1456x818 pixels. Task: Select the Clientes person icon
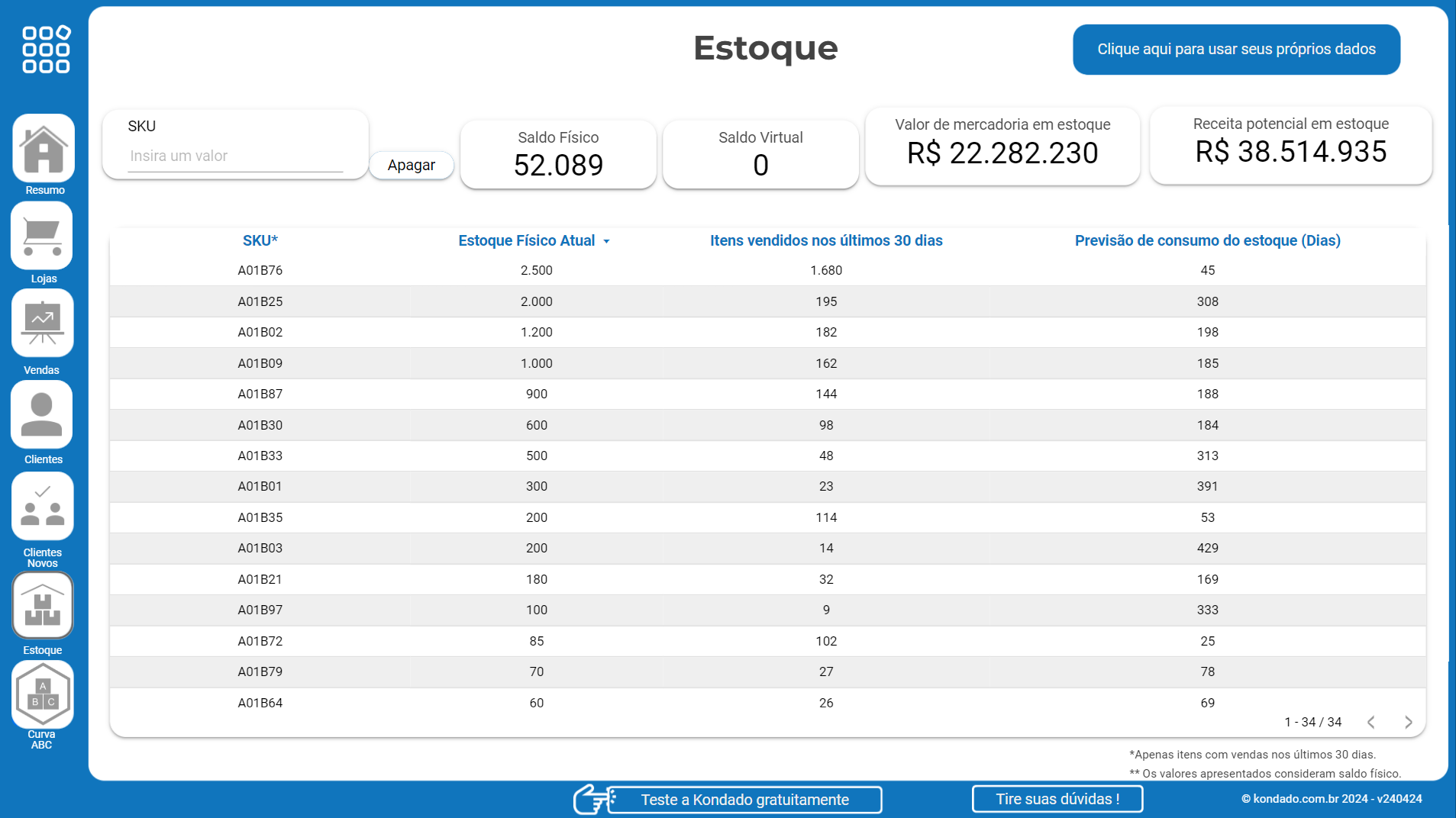pos(42,414)
